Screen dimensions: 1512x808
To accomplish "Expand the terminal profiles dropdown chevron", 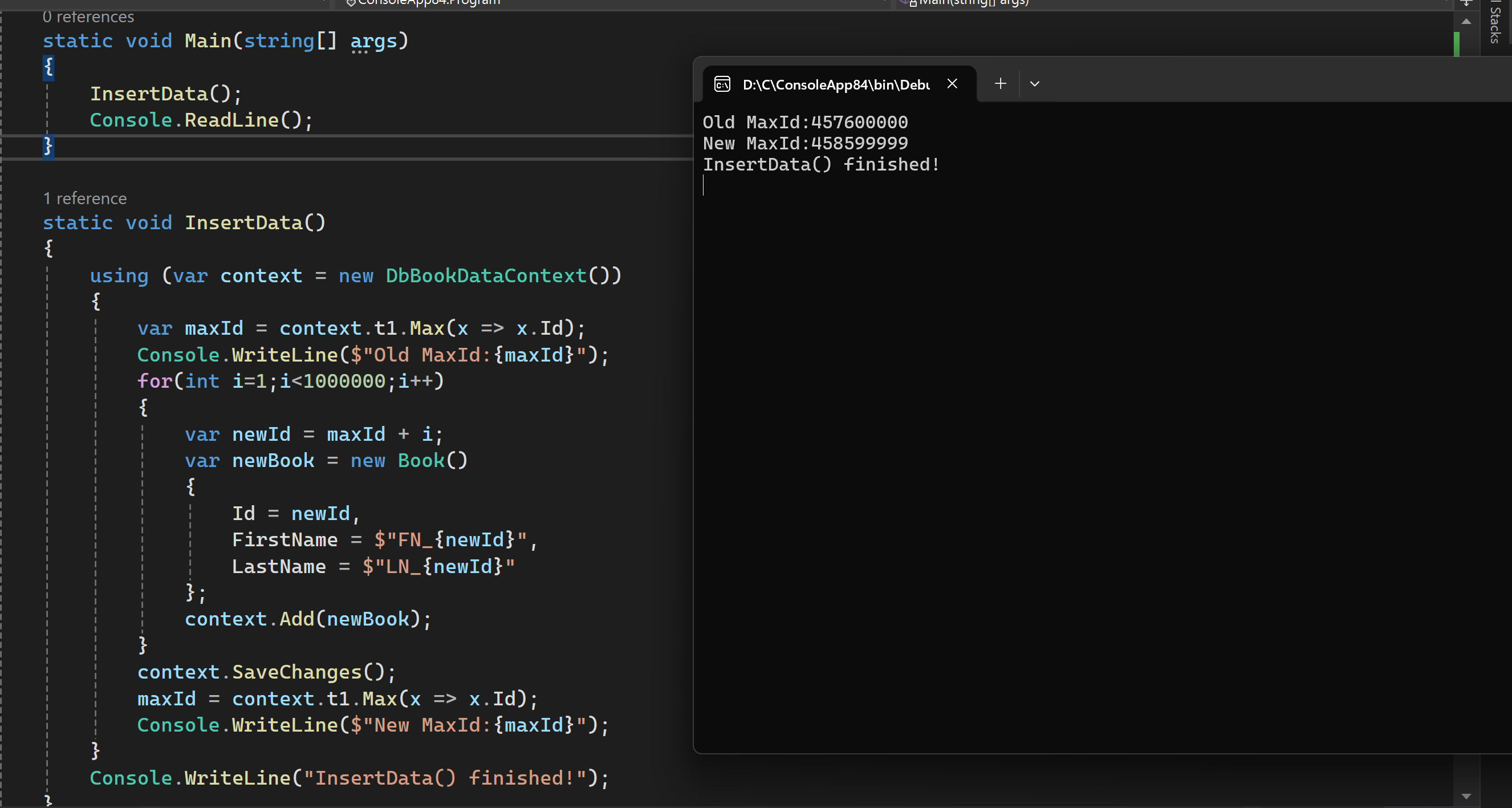I will 1034,84.
